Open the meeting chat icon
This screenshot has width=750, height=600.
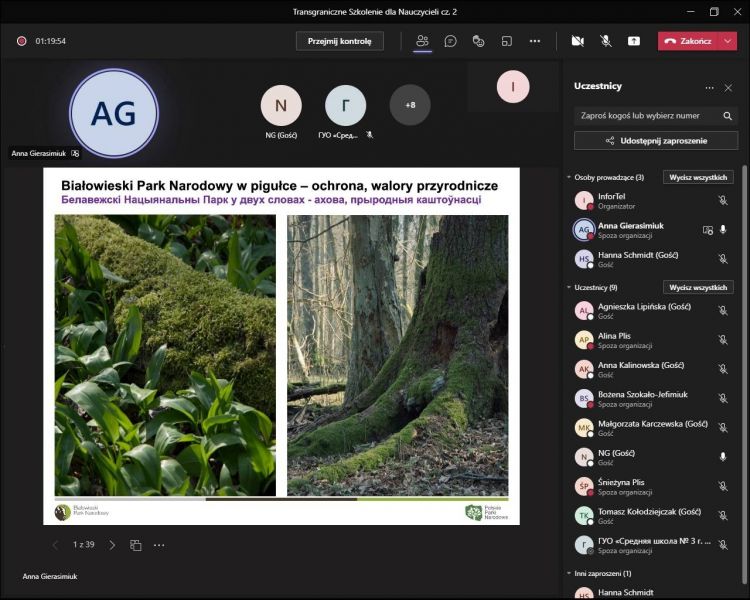[451, 41]
